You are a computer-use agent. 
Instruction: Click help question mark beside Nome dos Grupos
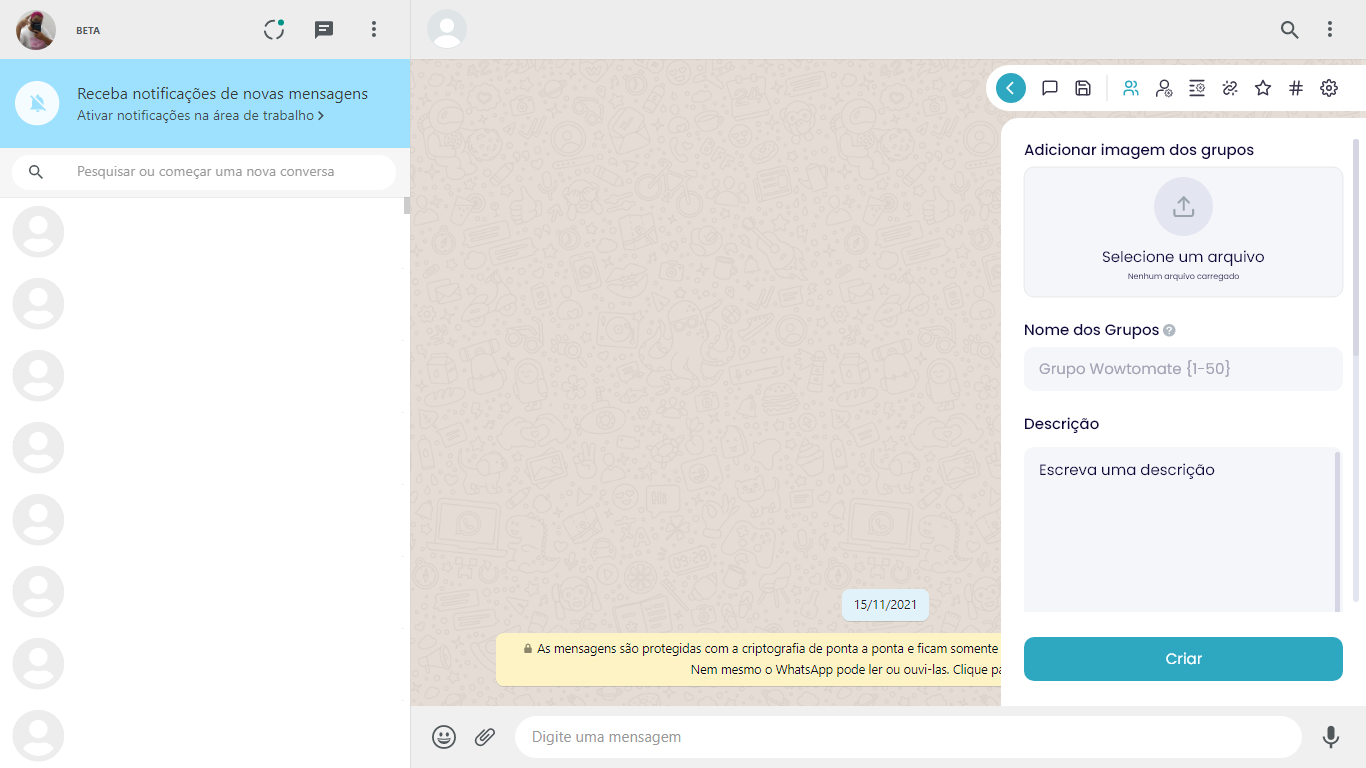(1170, 330)
